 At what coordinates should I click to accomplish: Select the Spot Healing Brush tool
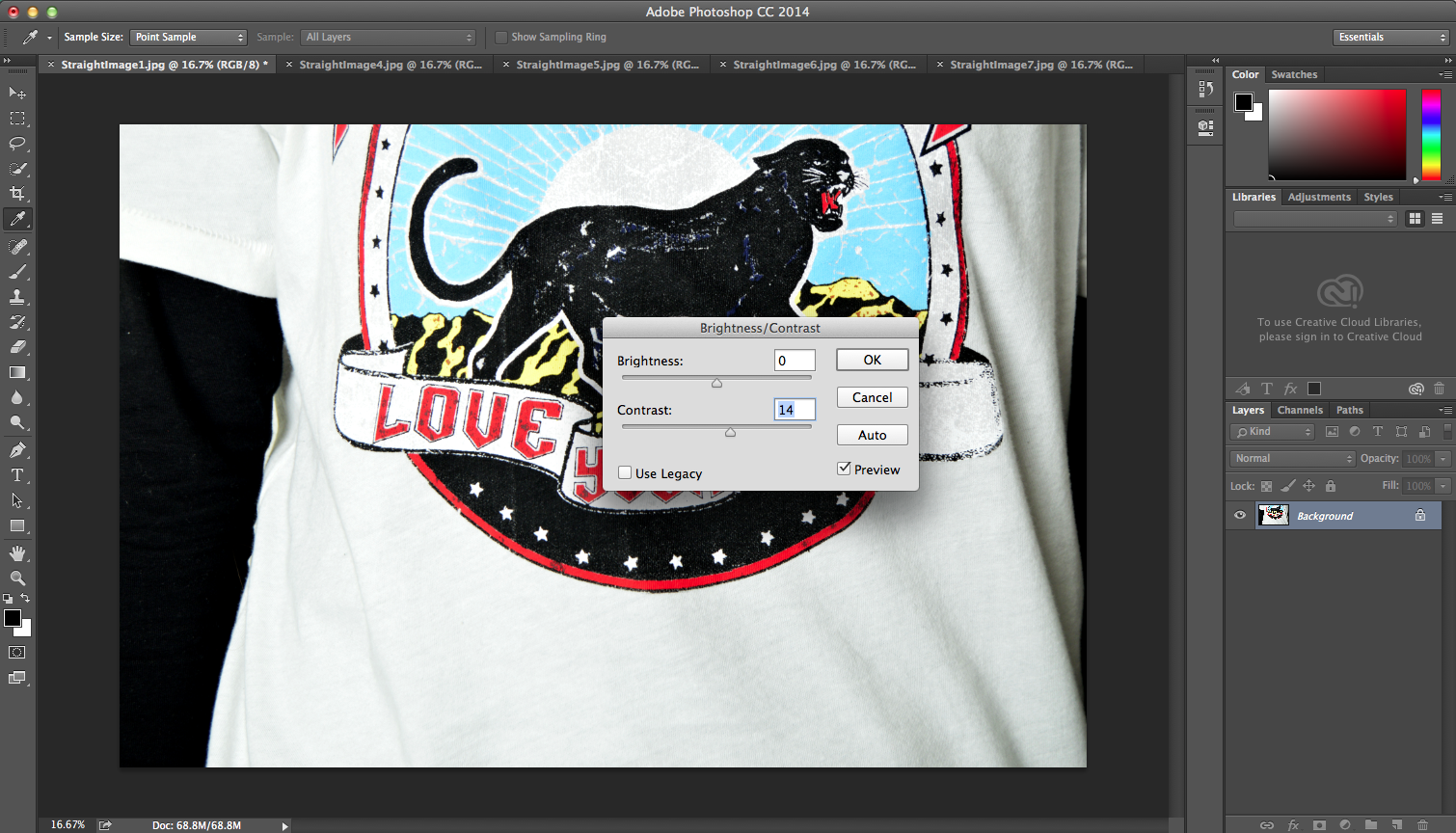pos(17,247)
